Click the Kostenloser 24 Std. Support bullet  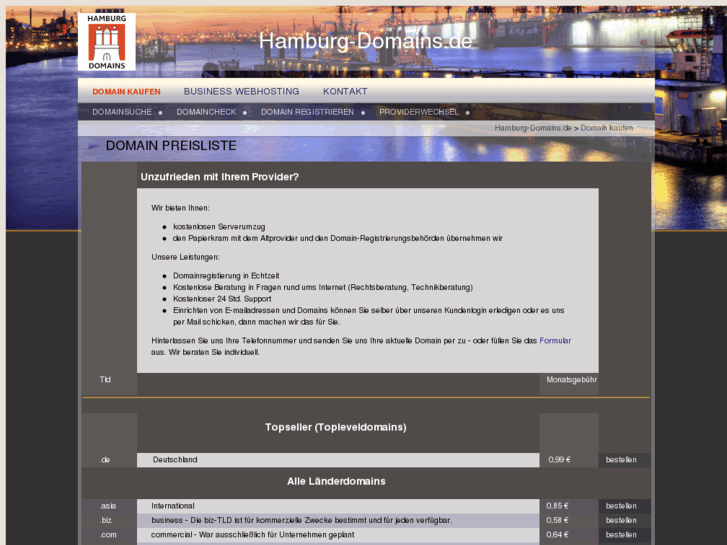pyautogui.click(x=222, y=299)
